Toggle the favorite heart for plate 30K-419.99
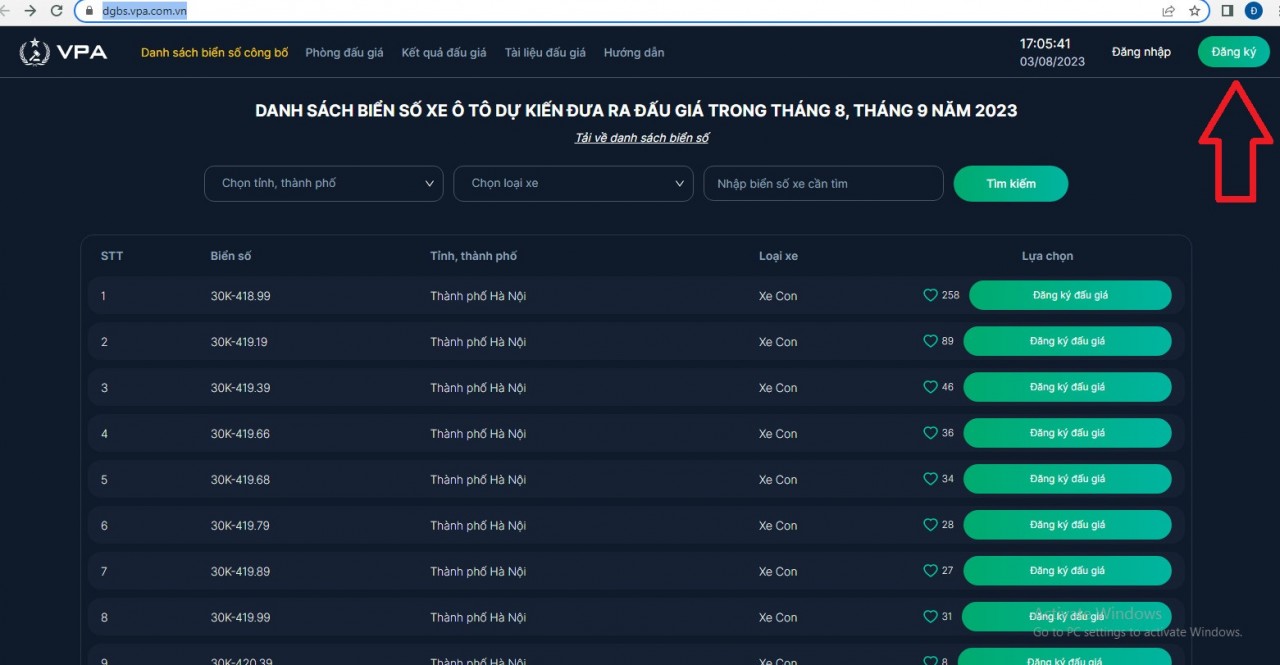This screenshot has height=665, width=1280. pos(929,617)
